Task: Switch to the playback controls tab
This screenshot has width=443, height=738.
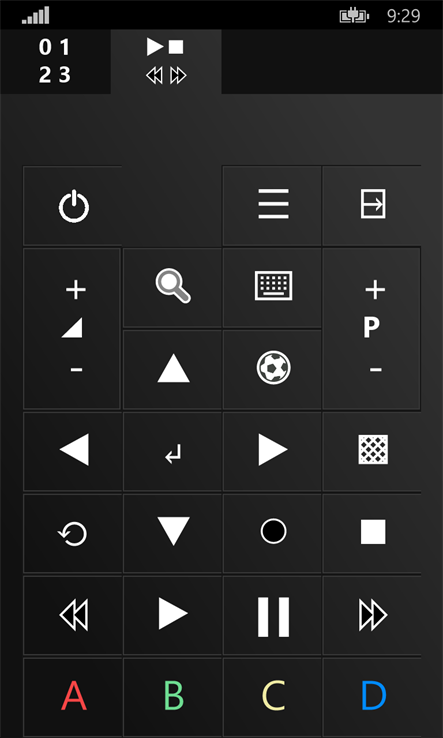Action: click(x=166, y=61)
